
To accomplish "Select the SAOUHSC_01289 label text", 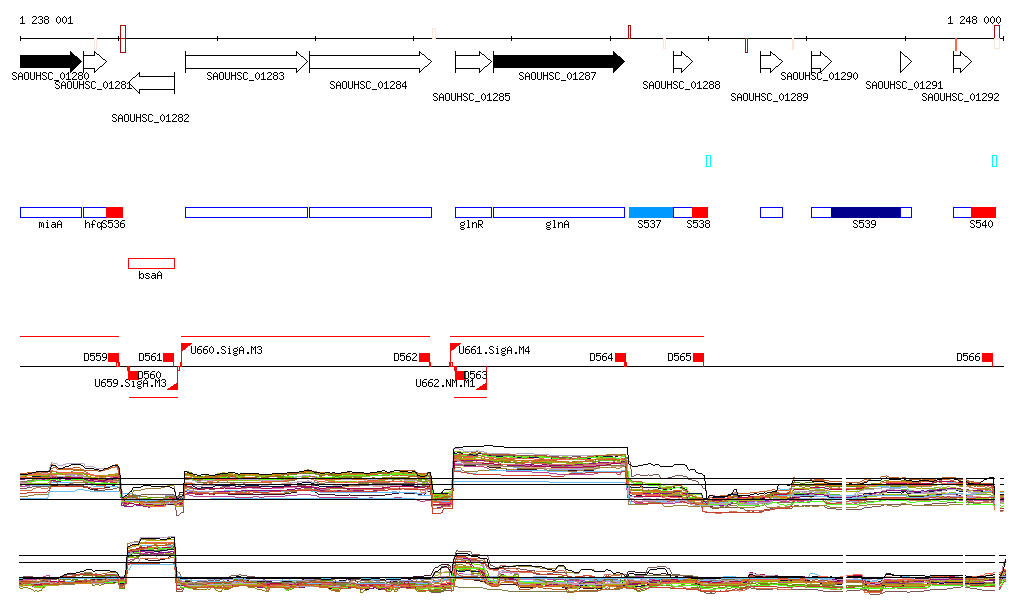I will coord(769,97).
